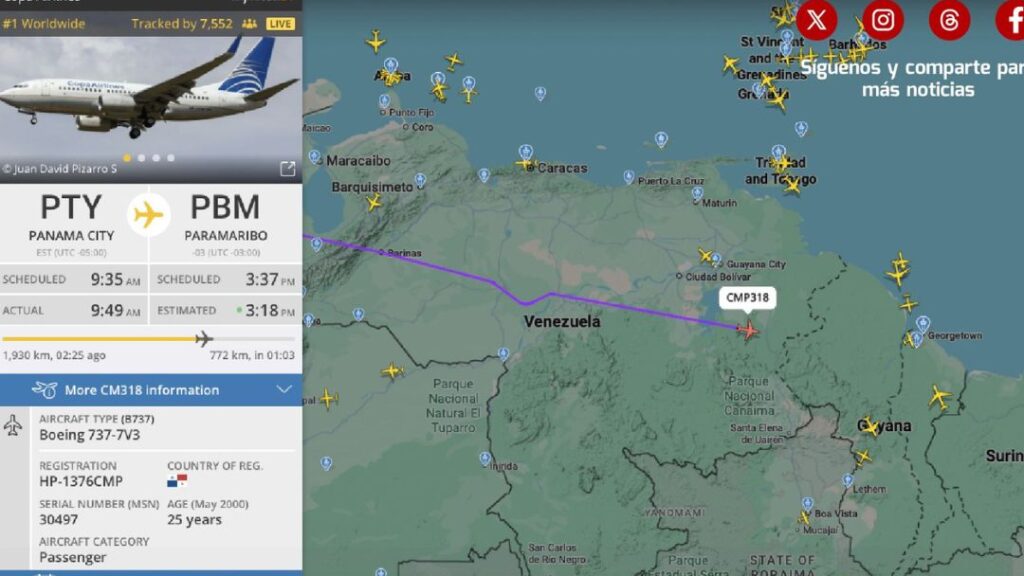Click the plane icon near Barquisimeto
Image resolution: width=1024 pixels, height=576 pixels.
click(374, 203)
